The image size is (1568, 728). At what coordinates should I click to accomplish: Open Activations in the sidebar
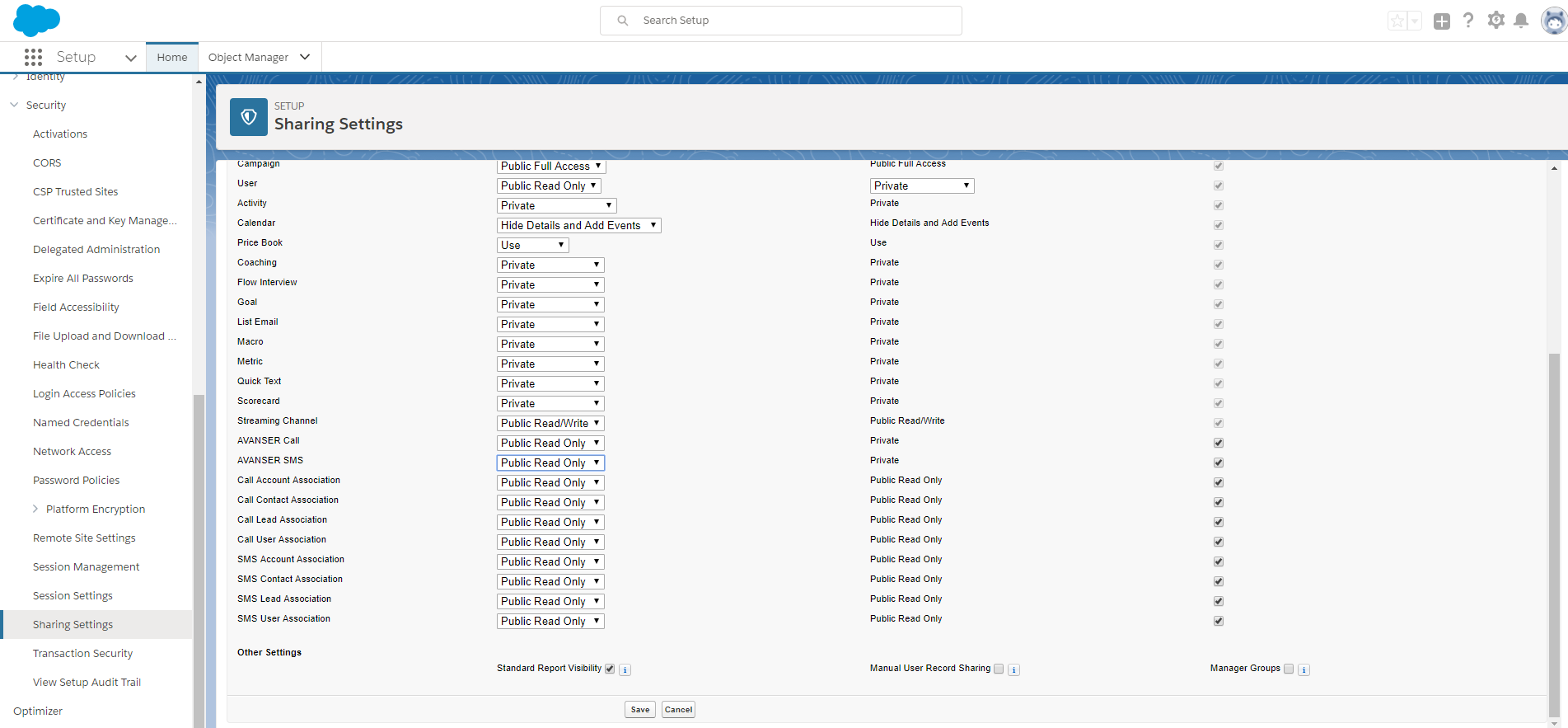(x=60, y=134)
